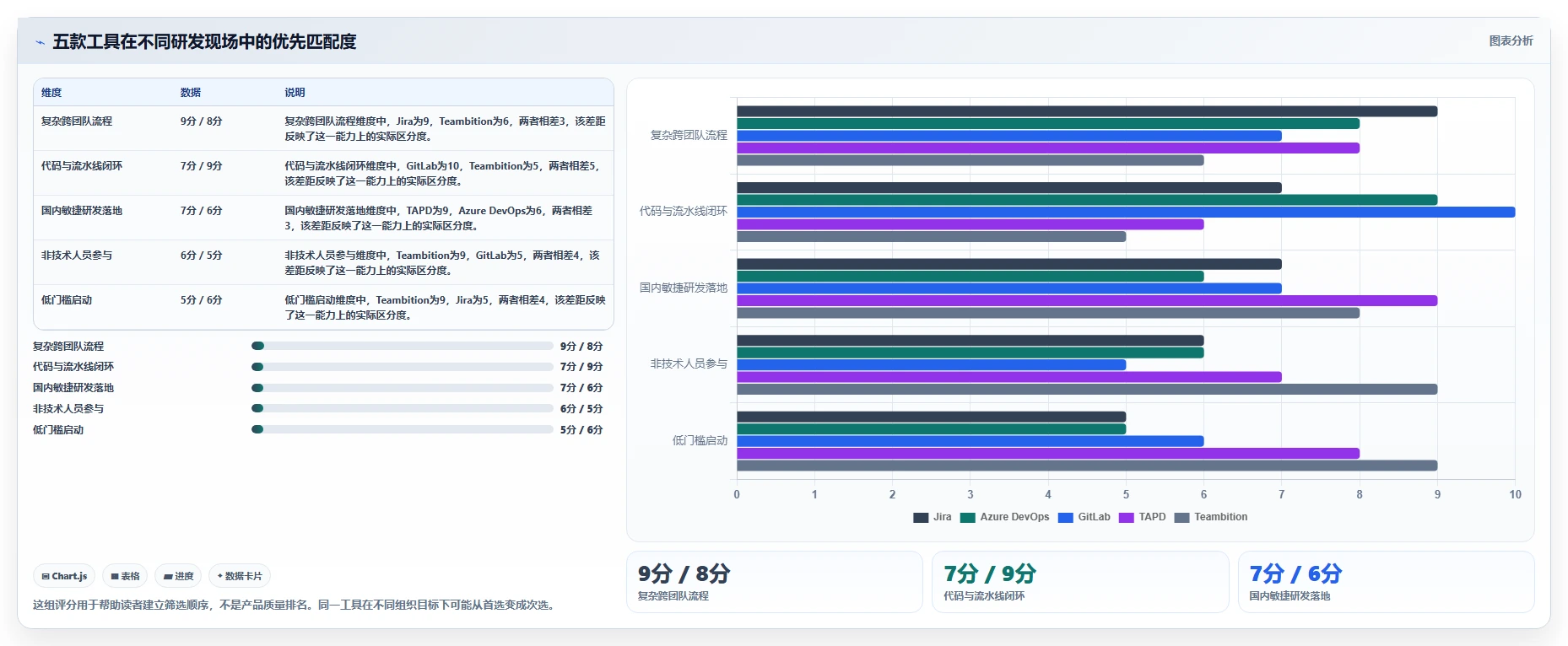The width and height of the screenshot is (1568, 646).
Task: Click the 图表分析 label in the header
Action: click(1511, 40)
